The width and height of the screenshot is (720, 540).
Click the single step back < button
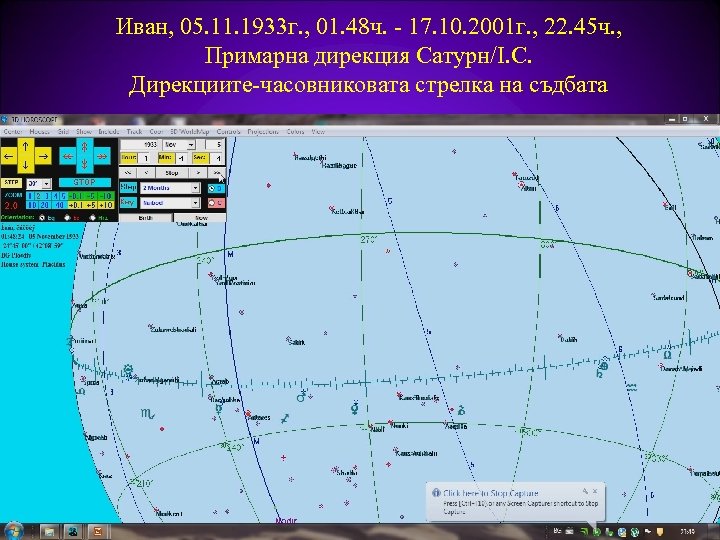[146, 173]
